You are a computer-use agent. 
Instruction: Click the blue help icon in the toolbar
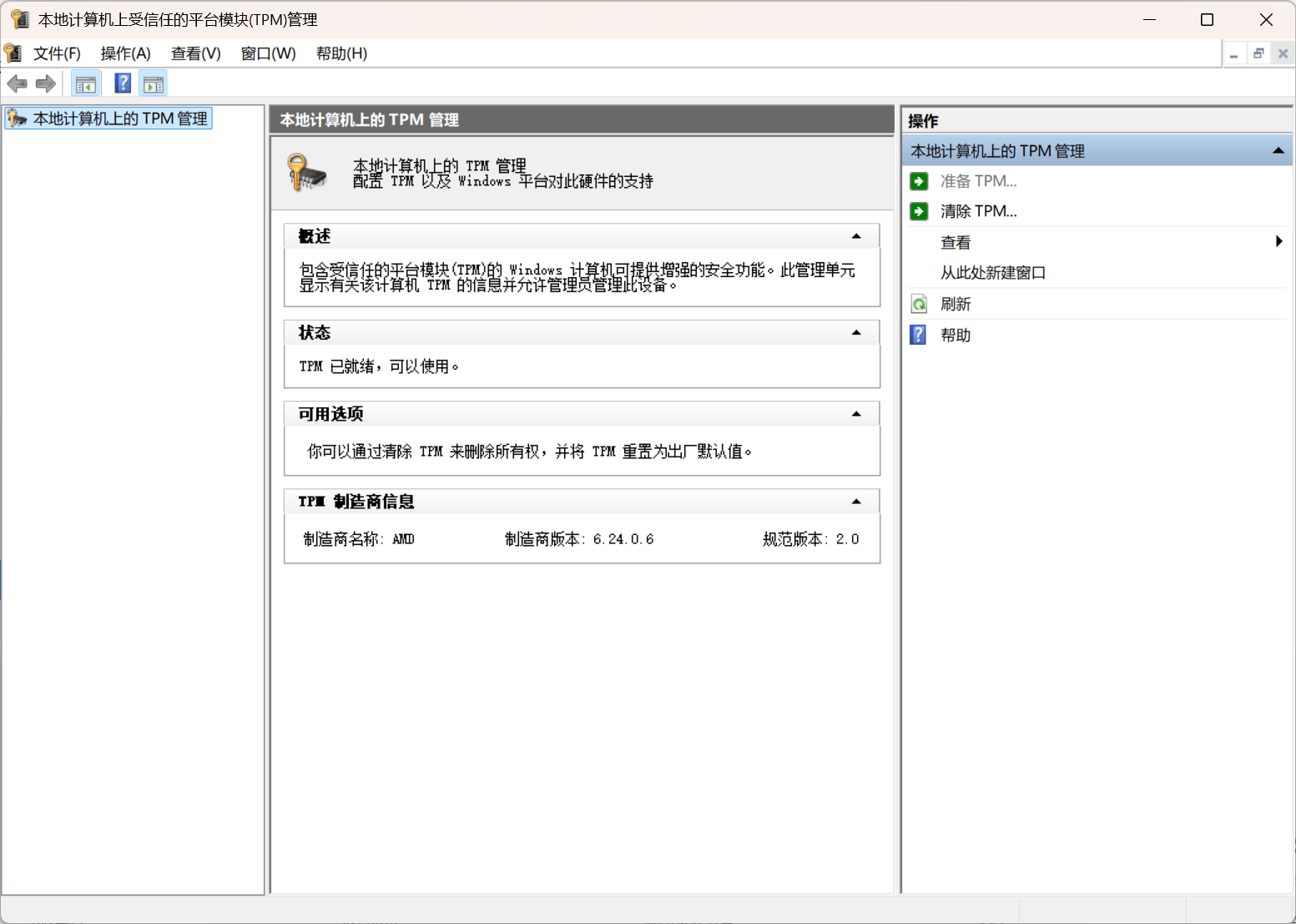(122, 83)
